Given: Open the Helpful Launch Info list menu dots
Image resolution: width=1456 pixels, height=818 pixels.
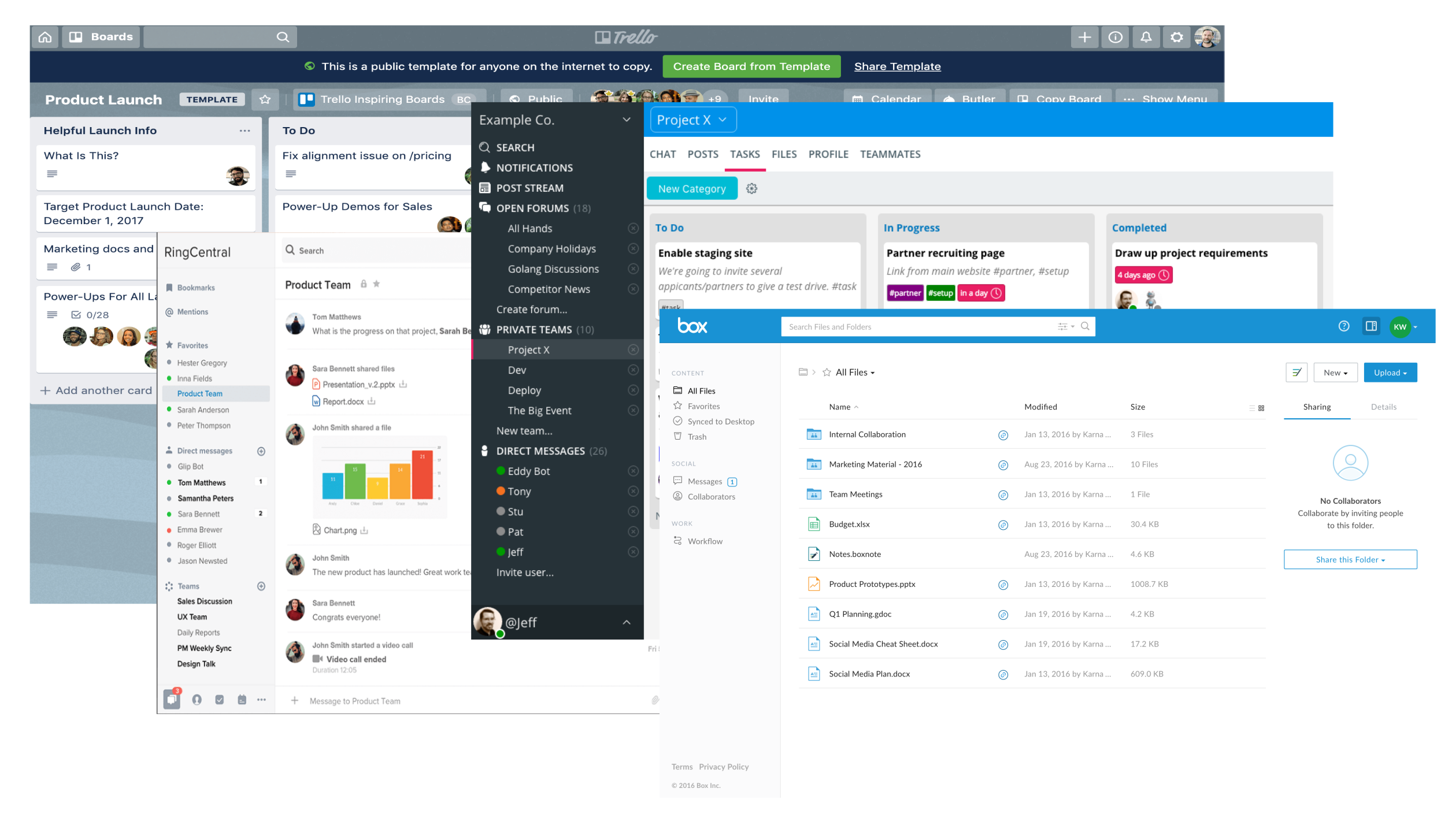Looking at the screenshot, I should 244,131.
